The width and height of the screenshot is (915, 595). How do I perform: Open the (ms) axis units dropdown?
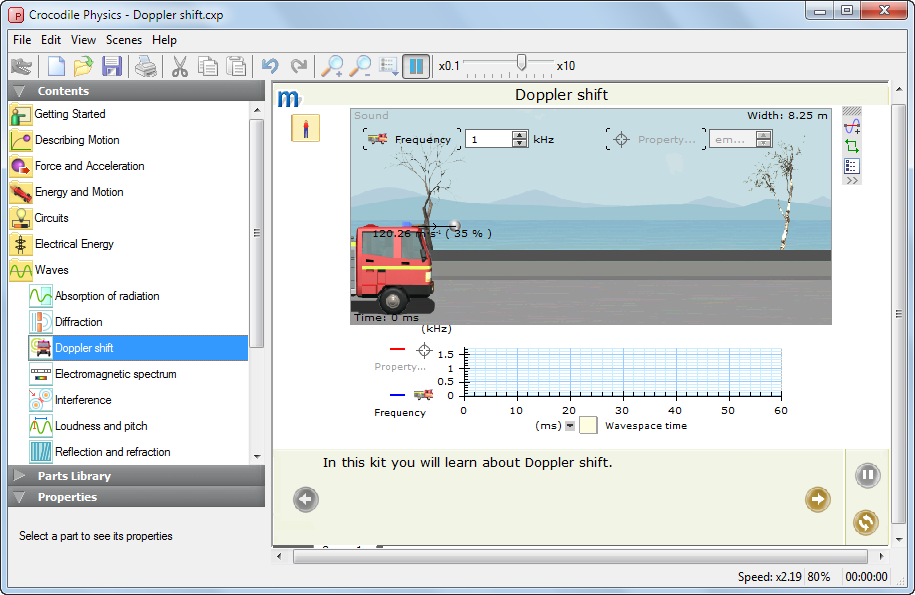[570, 426]
